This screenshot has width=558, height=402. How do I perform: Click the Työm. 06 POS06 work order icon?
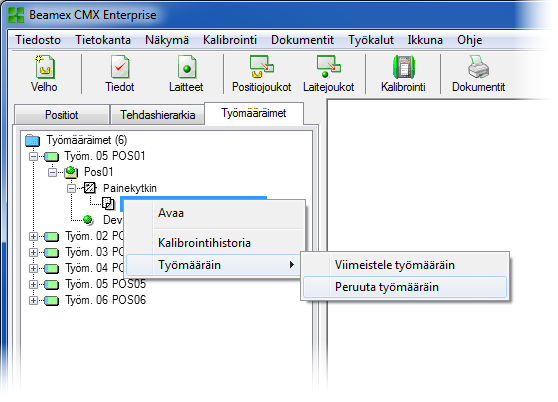pos(51,300)
